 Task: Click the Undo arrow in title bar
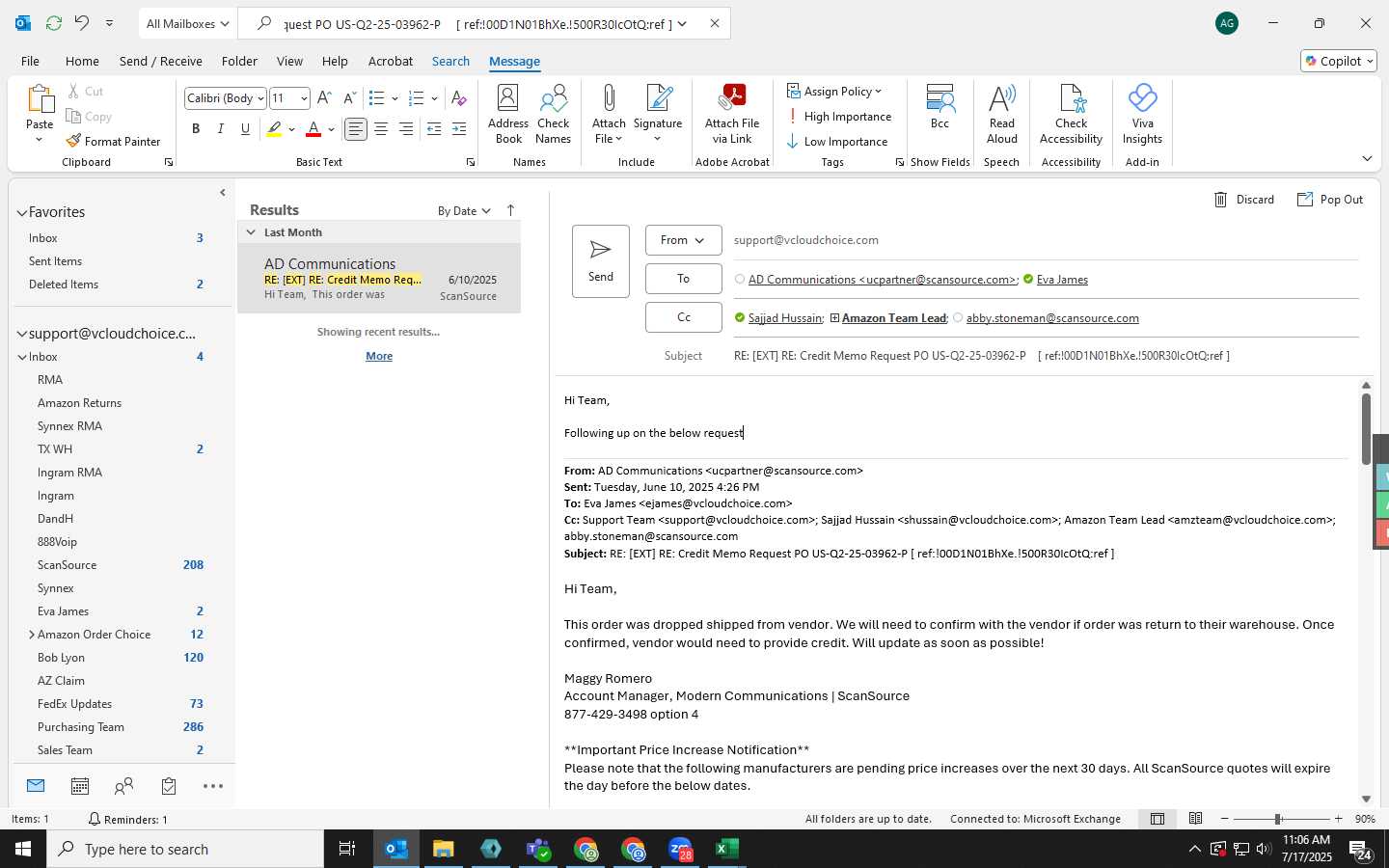click(82, 23)
